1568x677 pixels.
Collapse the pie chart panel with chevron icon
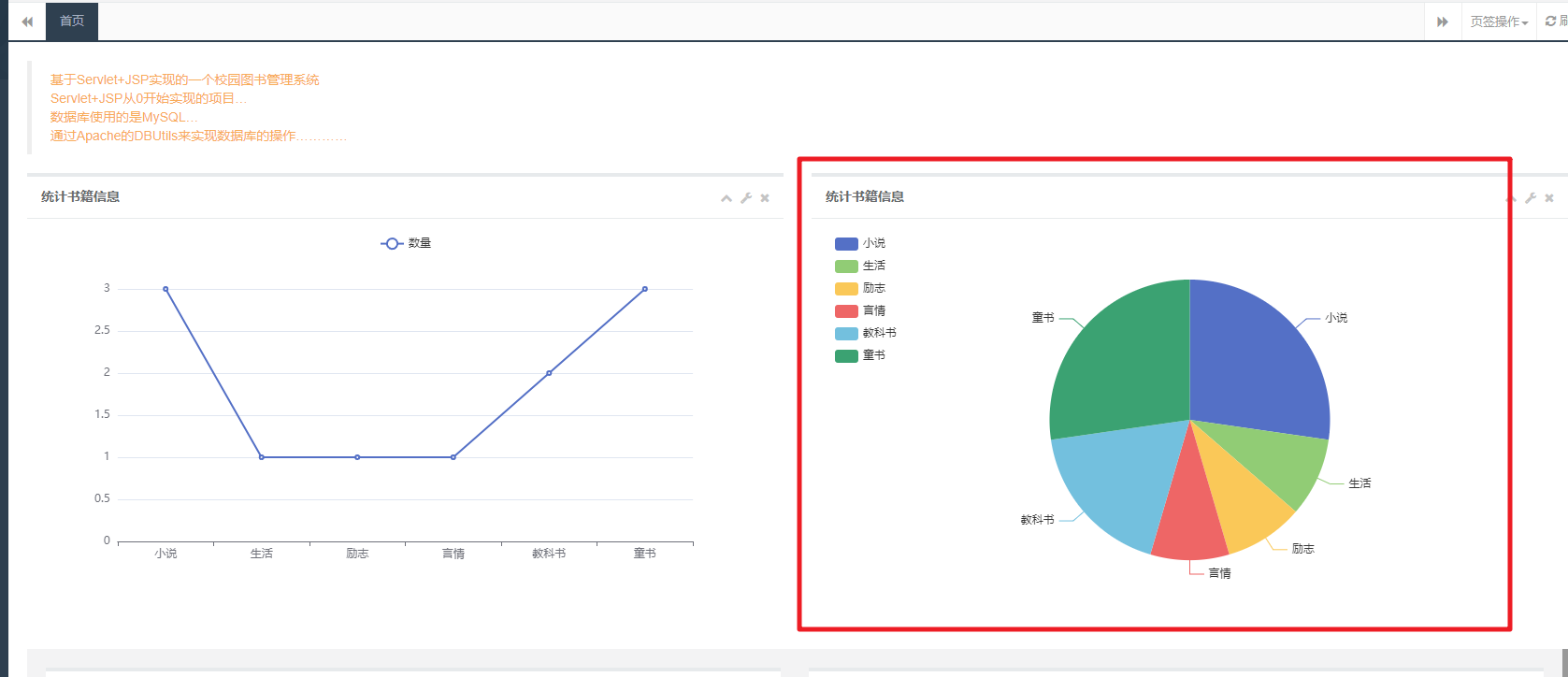(x=1511, y=198)
